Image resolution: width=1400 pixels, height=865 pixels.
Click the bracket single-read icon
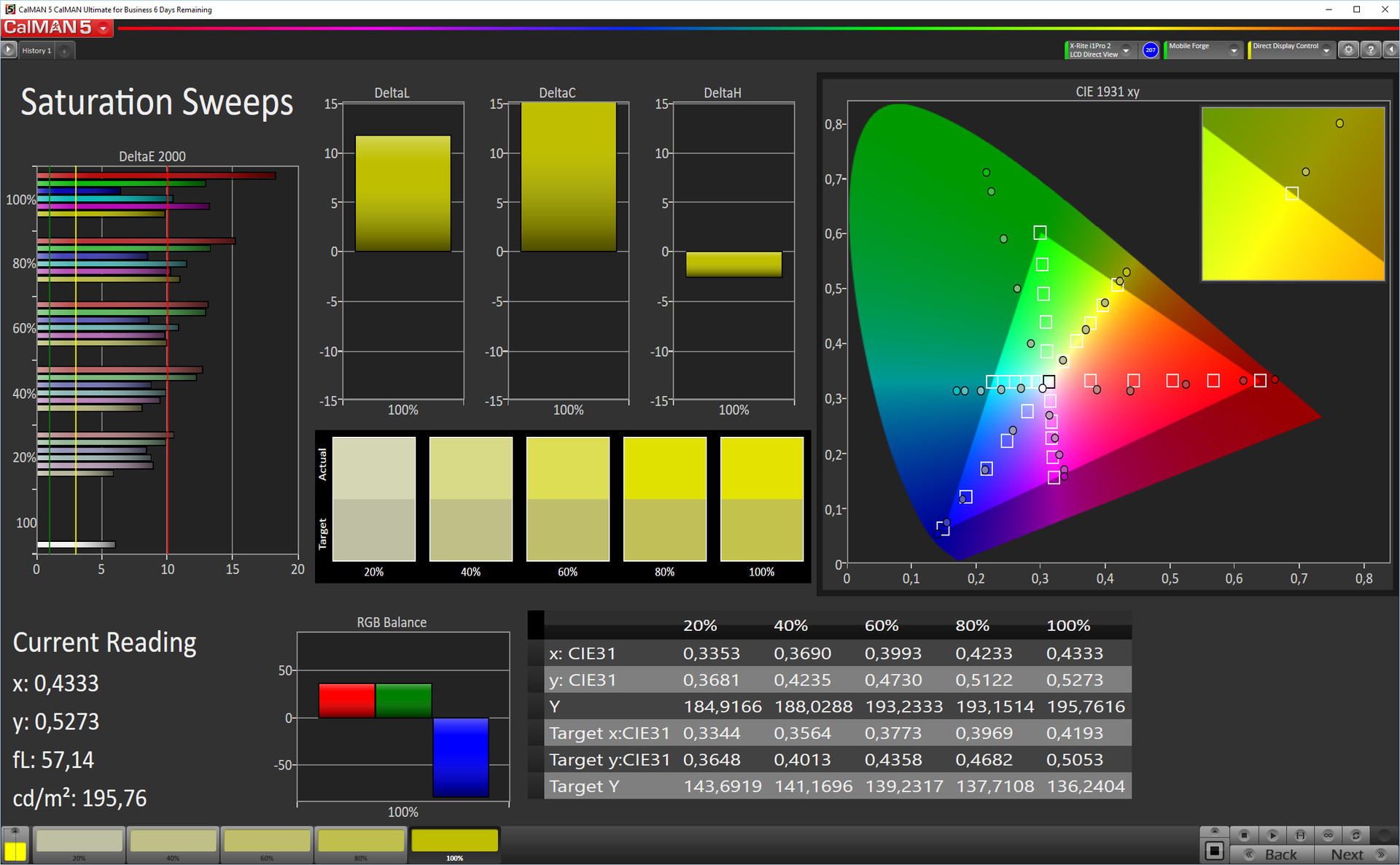click(x=1300, y=834)
